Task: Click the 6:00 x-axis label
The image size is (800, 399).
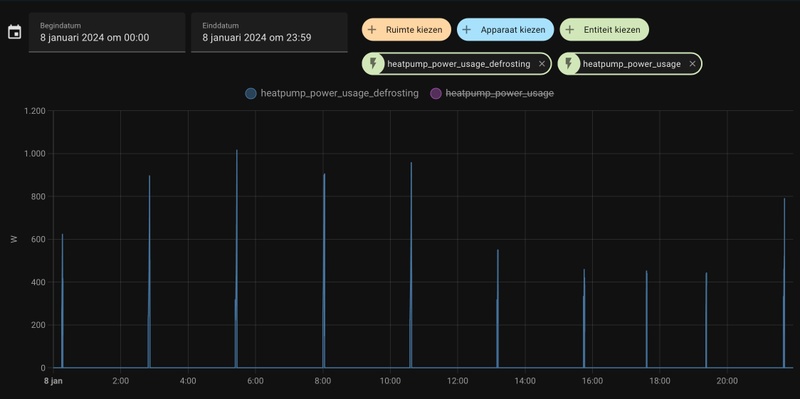Action: tap(255, 381)
